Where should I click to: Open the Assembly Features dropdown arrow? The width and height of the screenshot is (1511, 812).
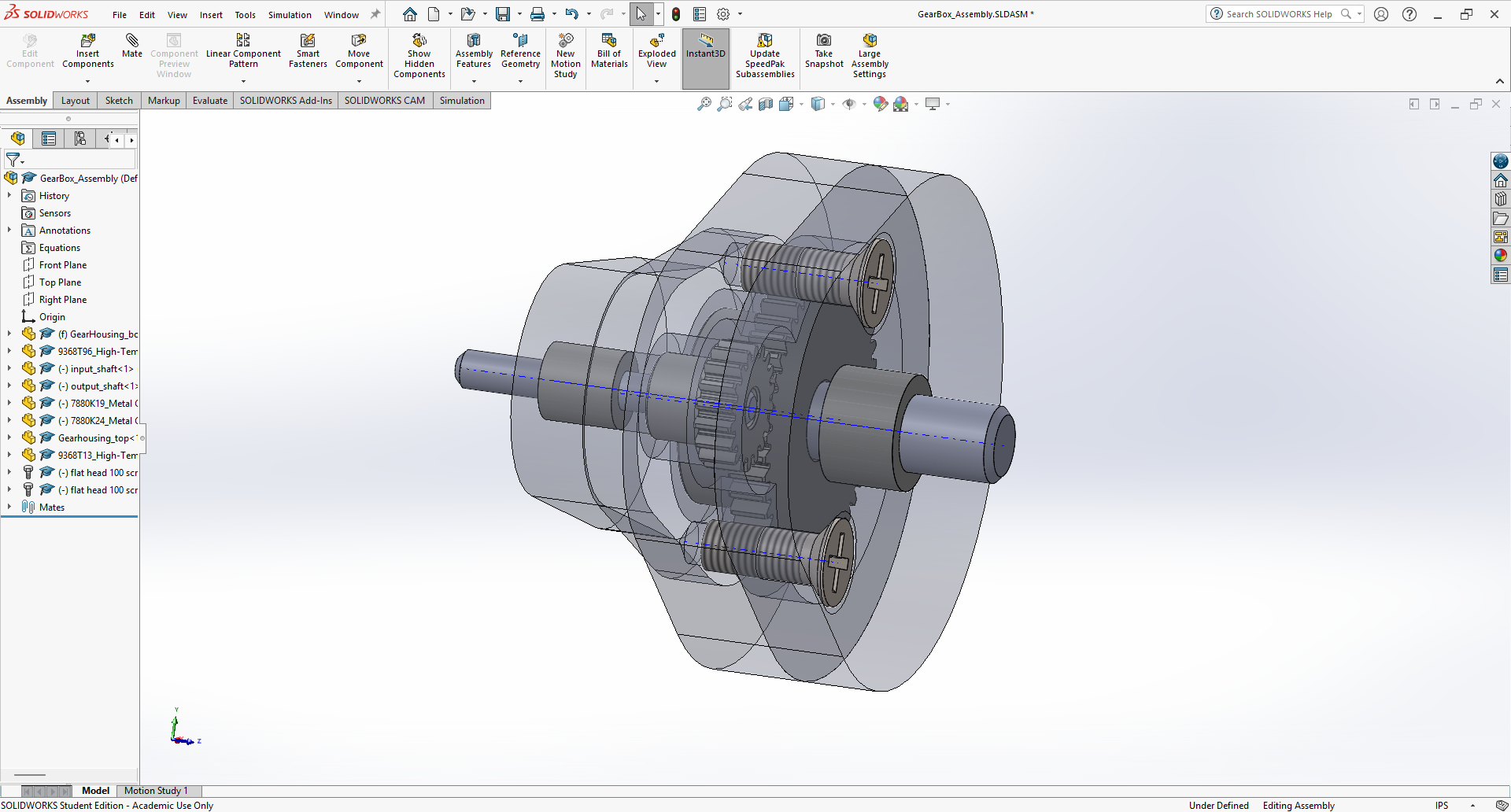point(474,81)
